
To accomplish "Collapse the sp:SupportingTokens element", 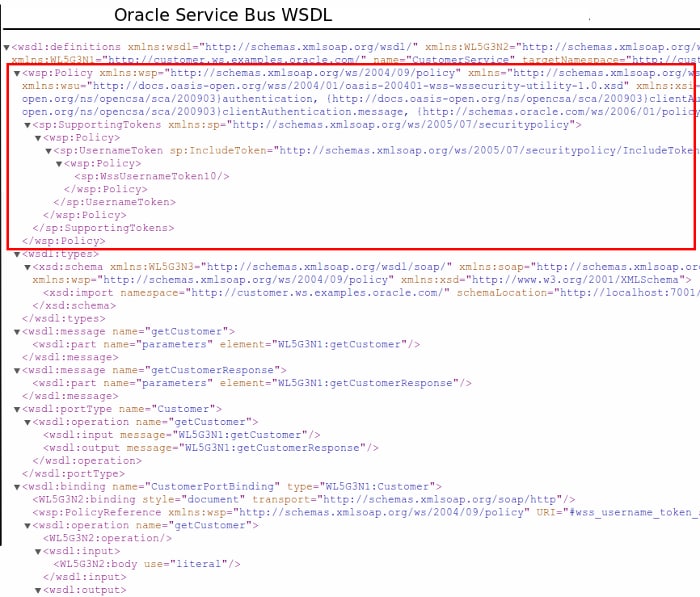I will (28, 125).
